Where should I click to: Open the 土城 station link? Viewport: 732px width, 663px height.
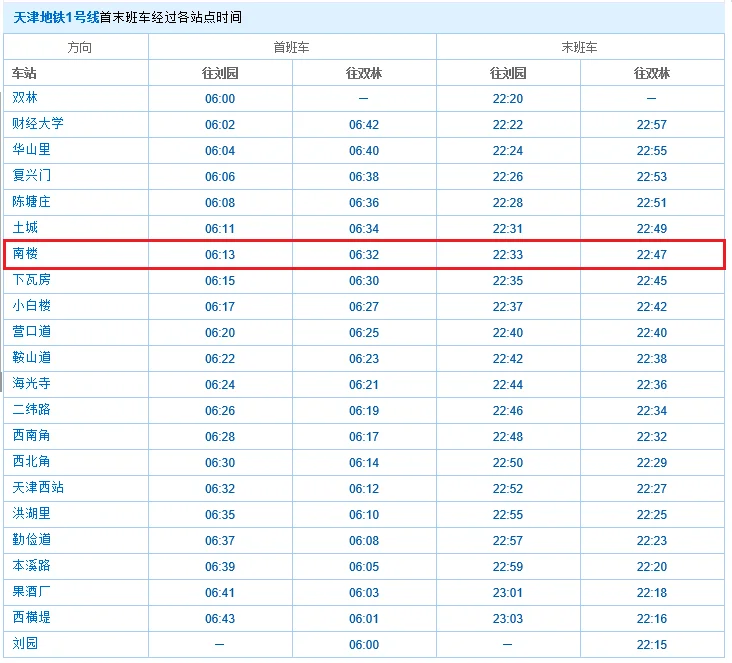click(25, 228)
